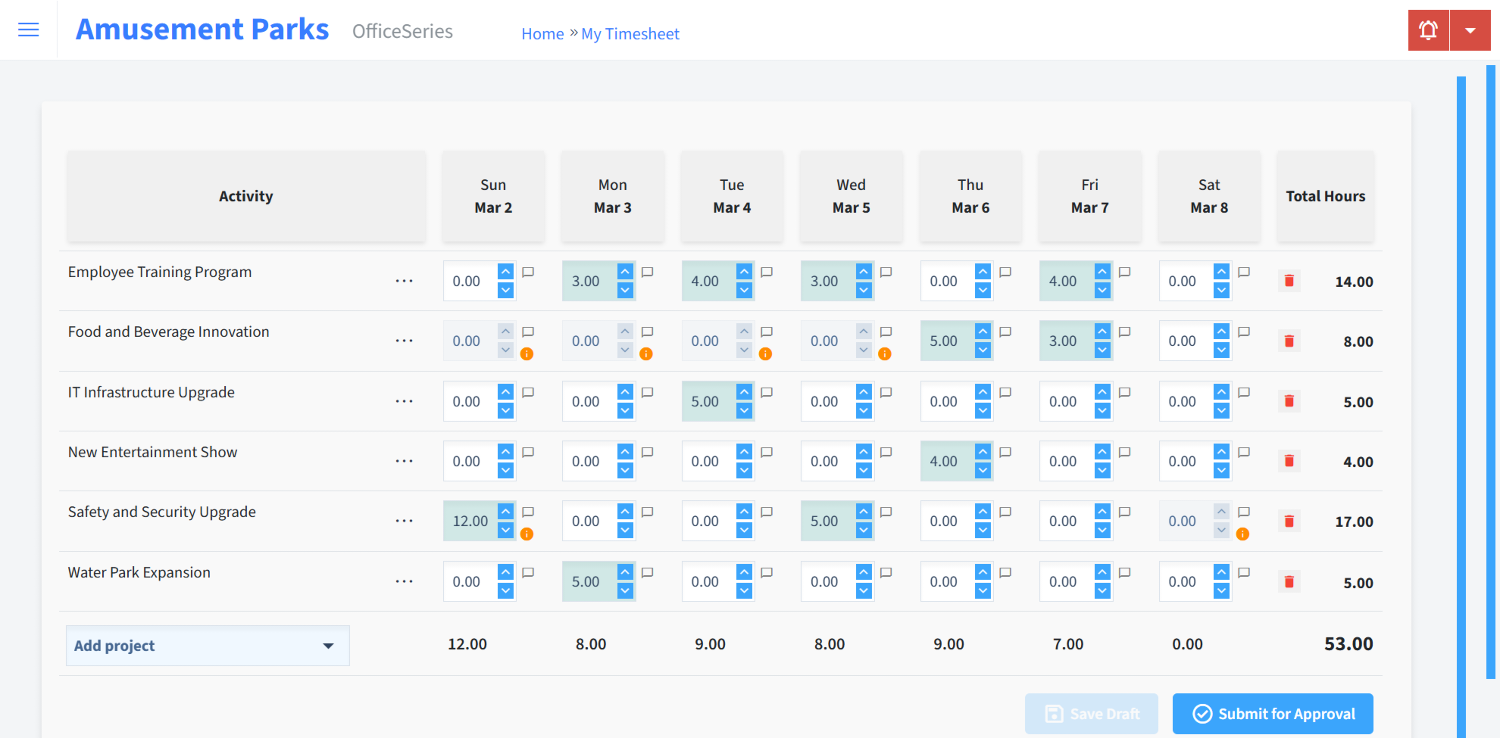Image resolution: width=1500 pixels, height=738 pixels.
Task: Click the Save Draft button
Action: coord(1091,713)
